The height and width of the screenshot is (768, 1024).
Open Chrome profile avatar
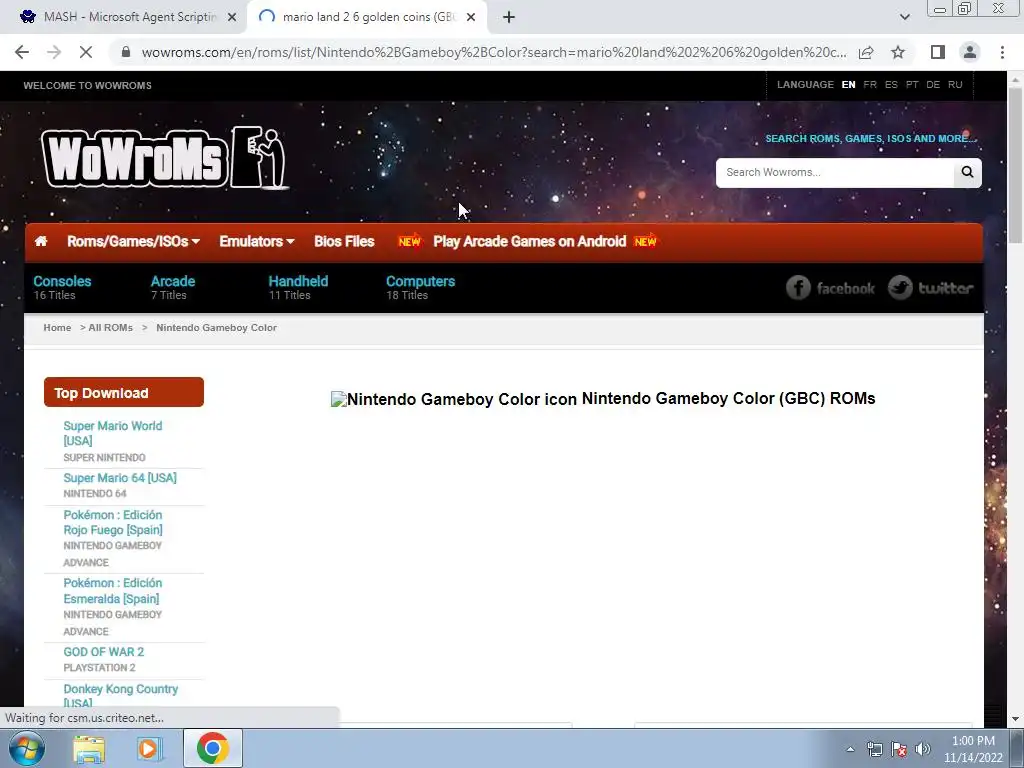tap(970, 52)
